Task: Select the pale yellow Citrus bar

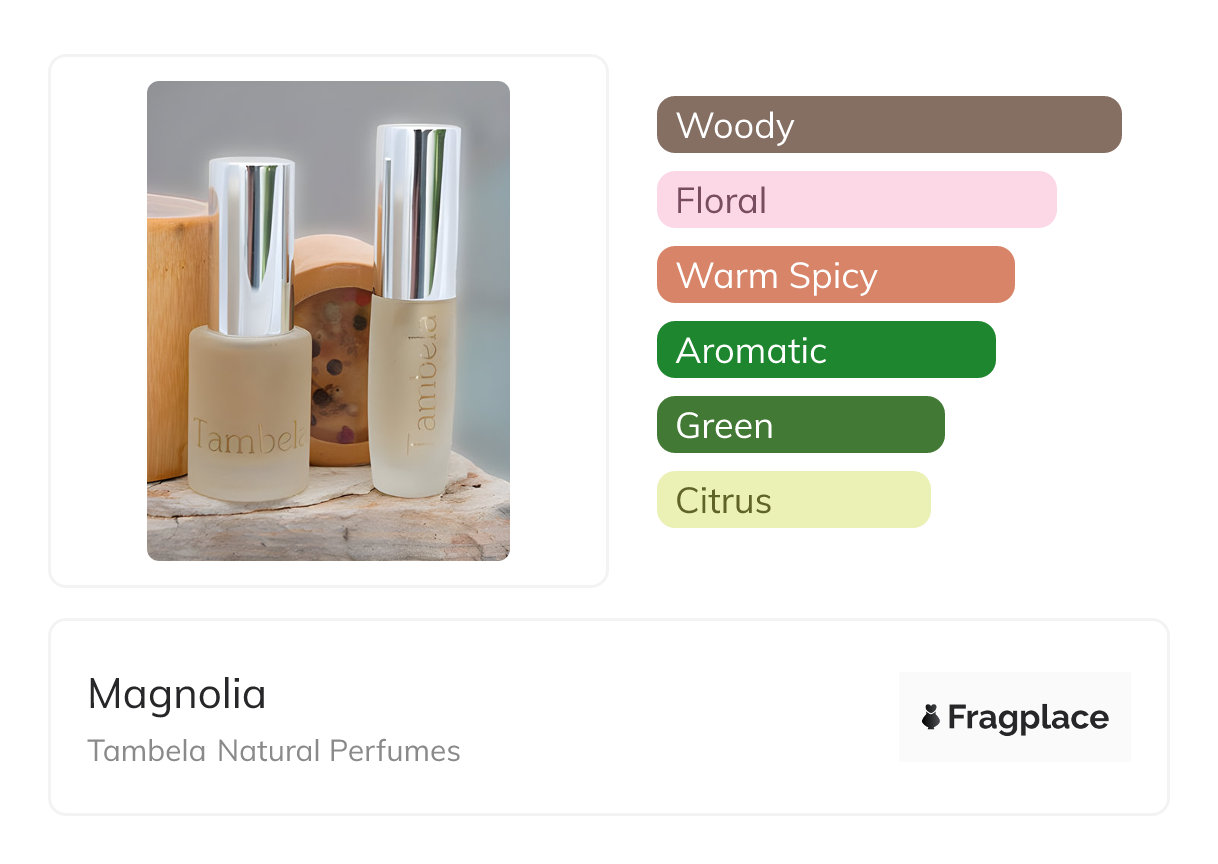Action: [x=793, y=500]
